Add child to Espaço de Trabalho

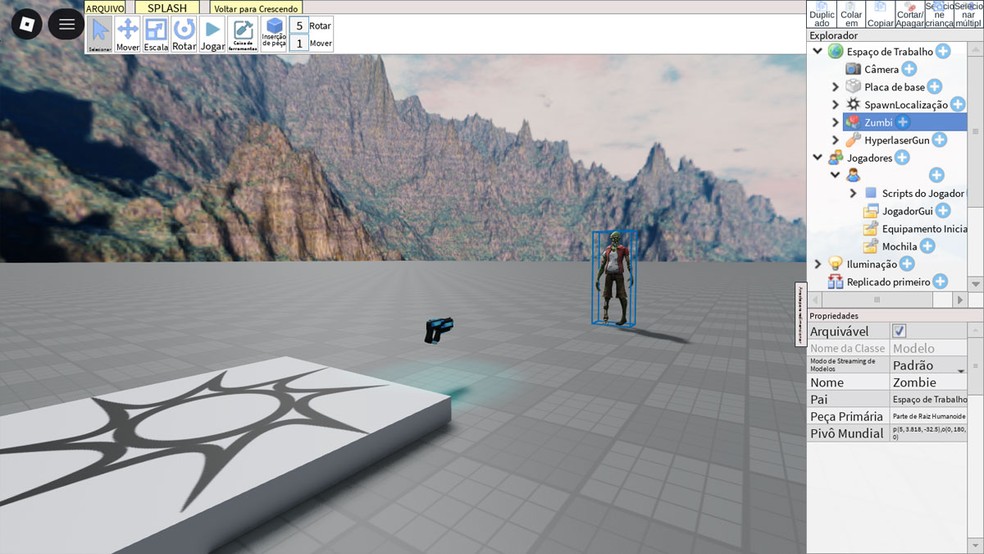[943, 51]
